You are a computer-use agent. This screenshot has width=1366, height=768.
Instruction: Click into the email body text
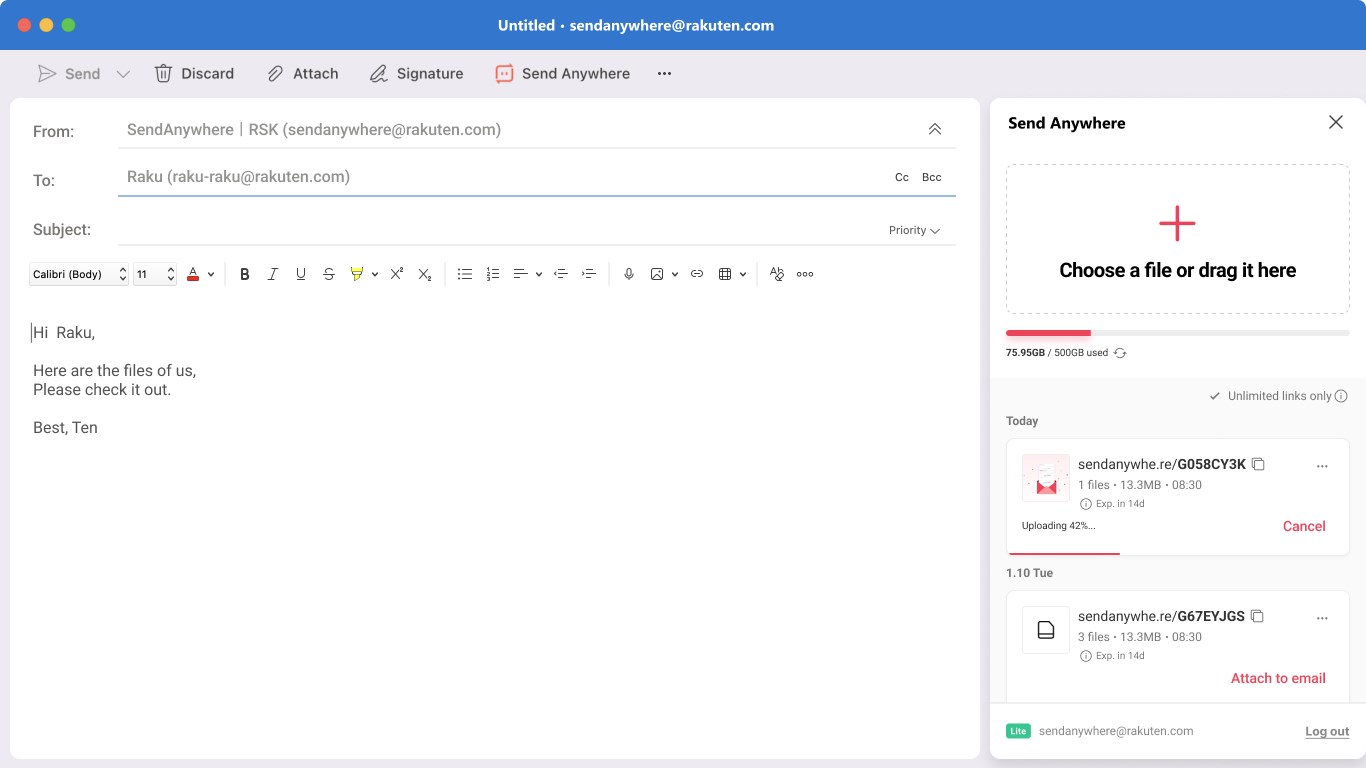point(115,380)
